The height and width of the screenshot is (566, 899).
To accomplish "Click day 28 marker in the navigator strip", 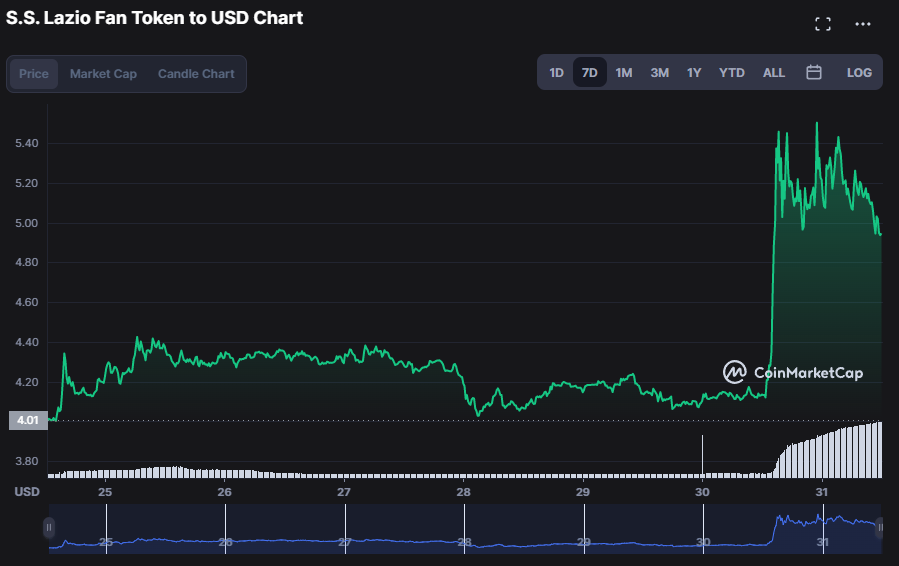I will click(464, 542).
